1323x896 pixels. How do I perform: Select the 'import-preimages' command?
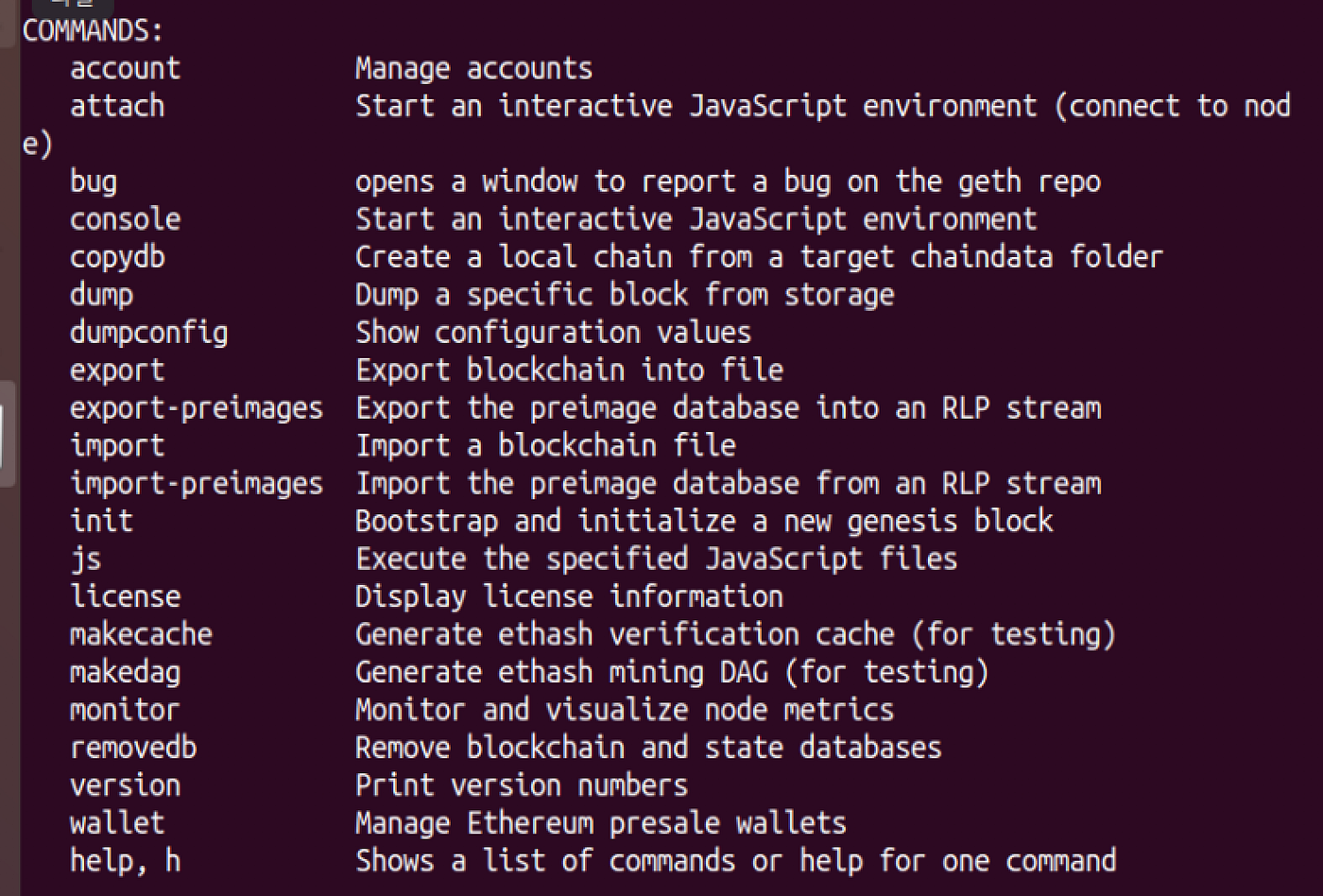[x=197, y=484]
